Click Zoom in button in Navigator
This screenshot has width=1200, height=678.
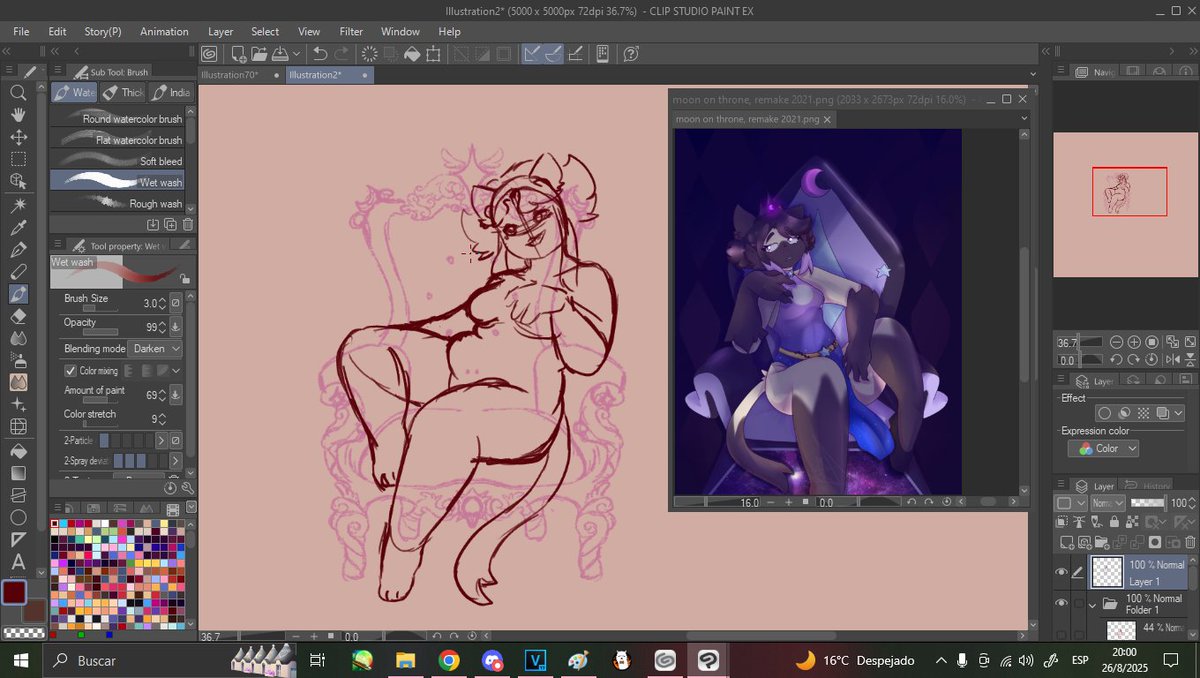tap(1134, 342)
